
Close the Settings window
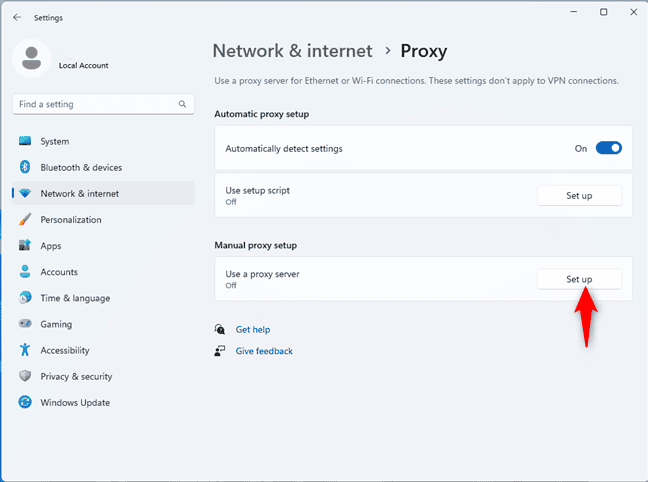coord(634,12)
